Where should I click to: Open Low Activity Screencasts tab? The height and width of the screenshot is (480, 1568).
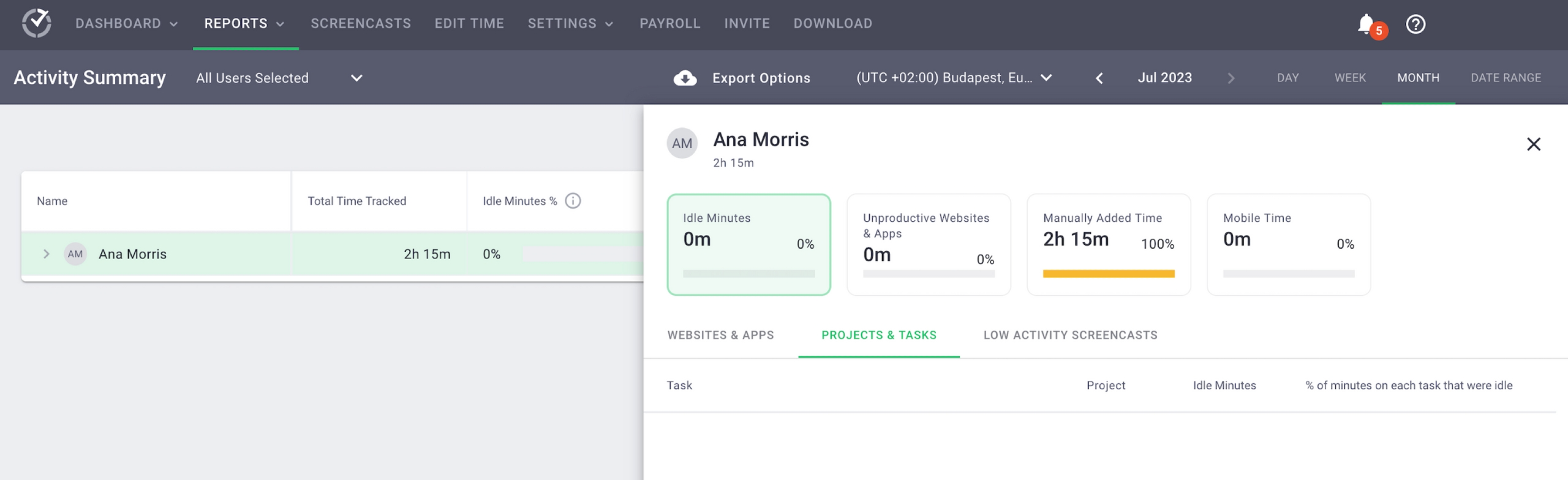pos(1071,335)
